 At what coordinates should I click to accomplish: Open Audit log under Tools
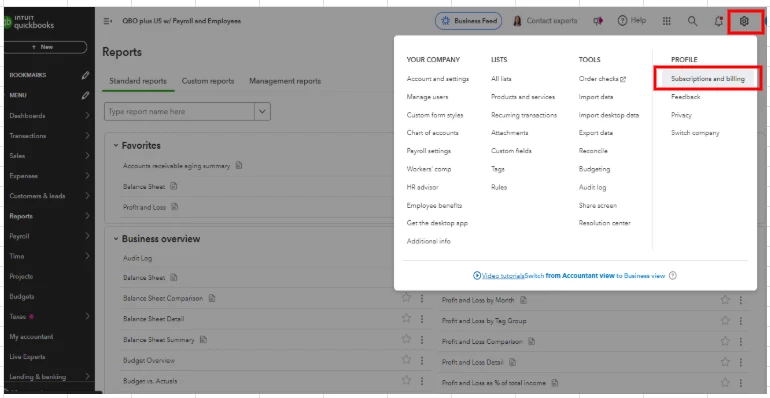tap(592, 187)
